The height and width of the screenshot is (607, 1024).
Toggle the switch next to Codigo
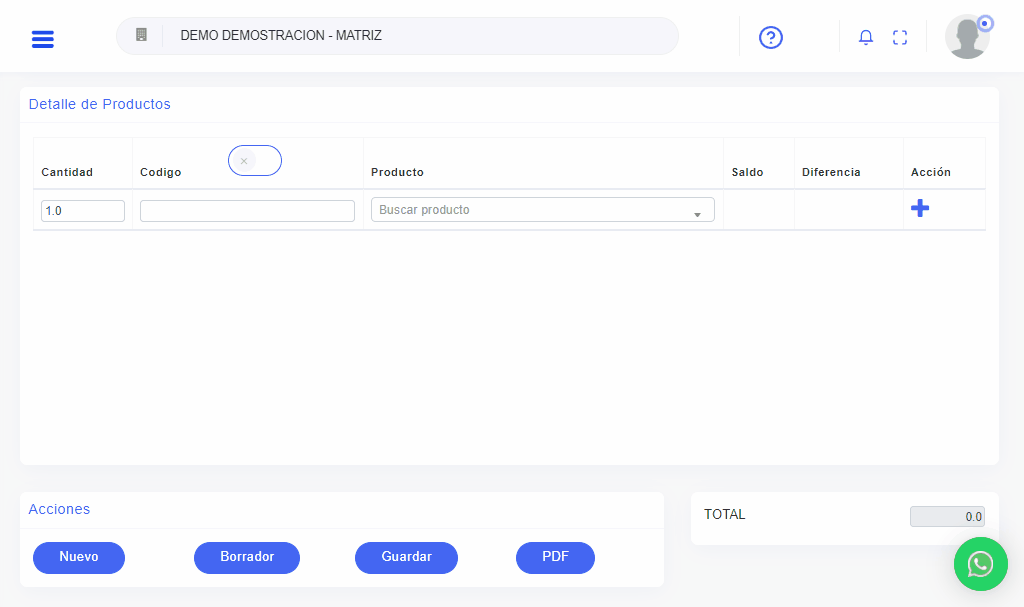pos(255,160)
